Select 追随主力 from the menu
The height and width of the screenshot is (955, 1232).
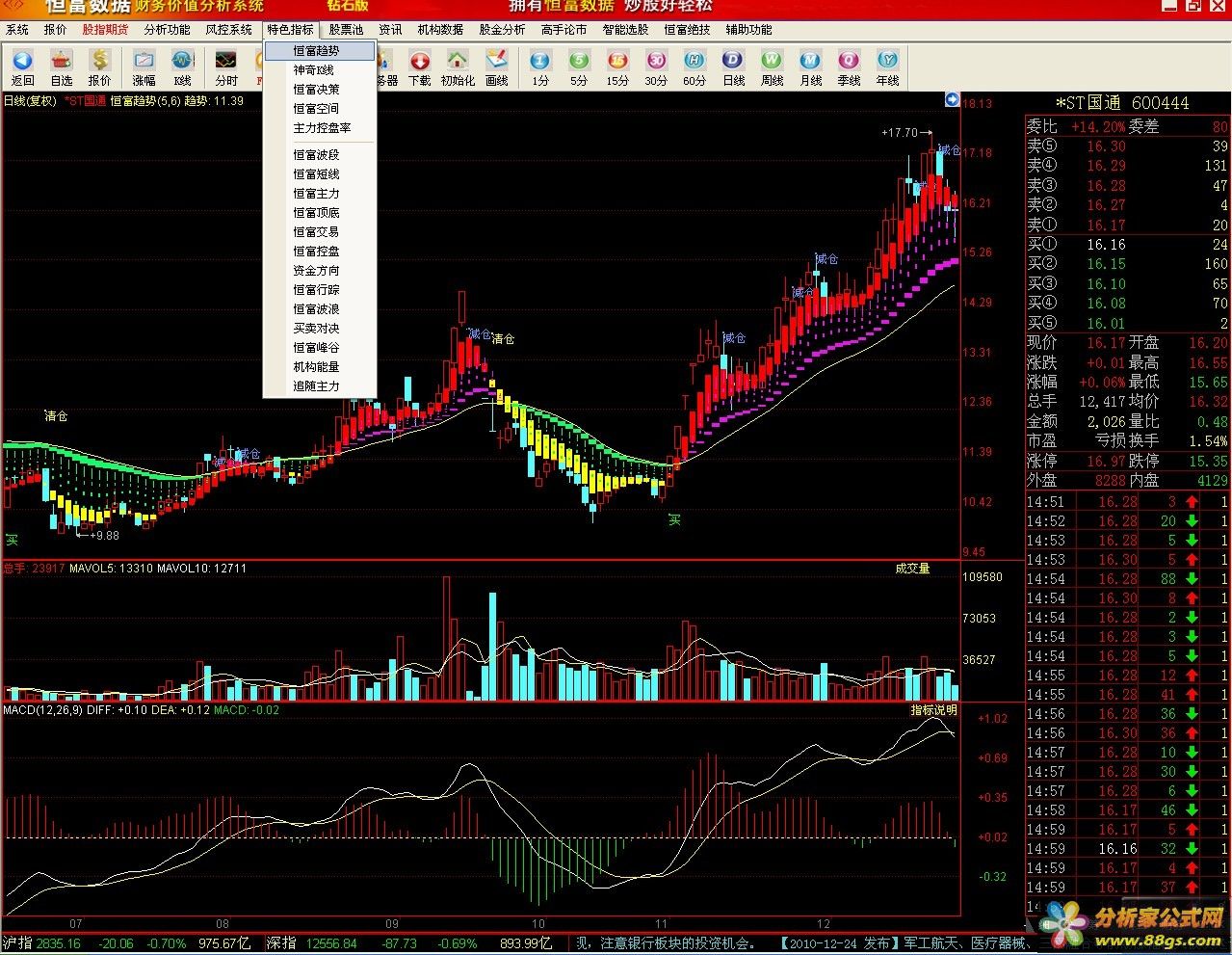tap(320, 386)
